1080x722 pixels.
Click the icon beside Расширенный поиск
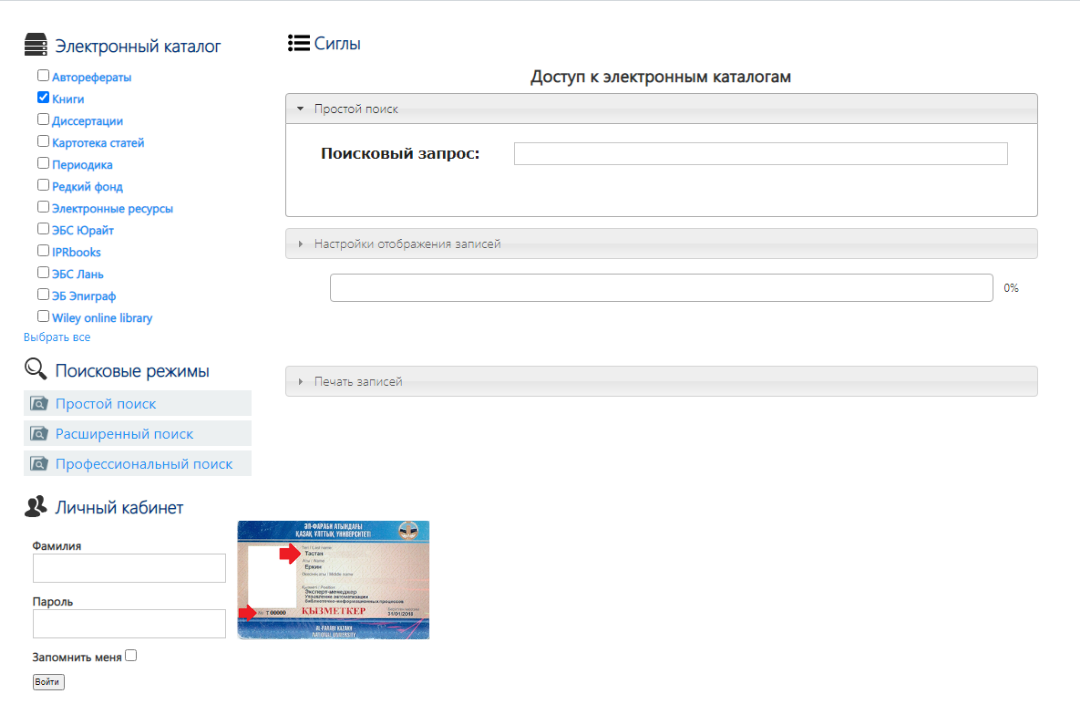coord(39,434)
